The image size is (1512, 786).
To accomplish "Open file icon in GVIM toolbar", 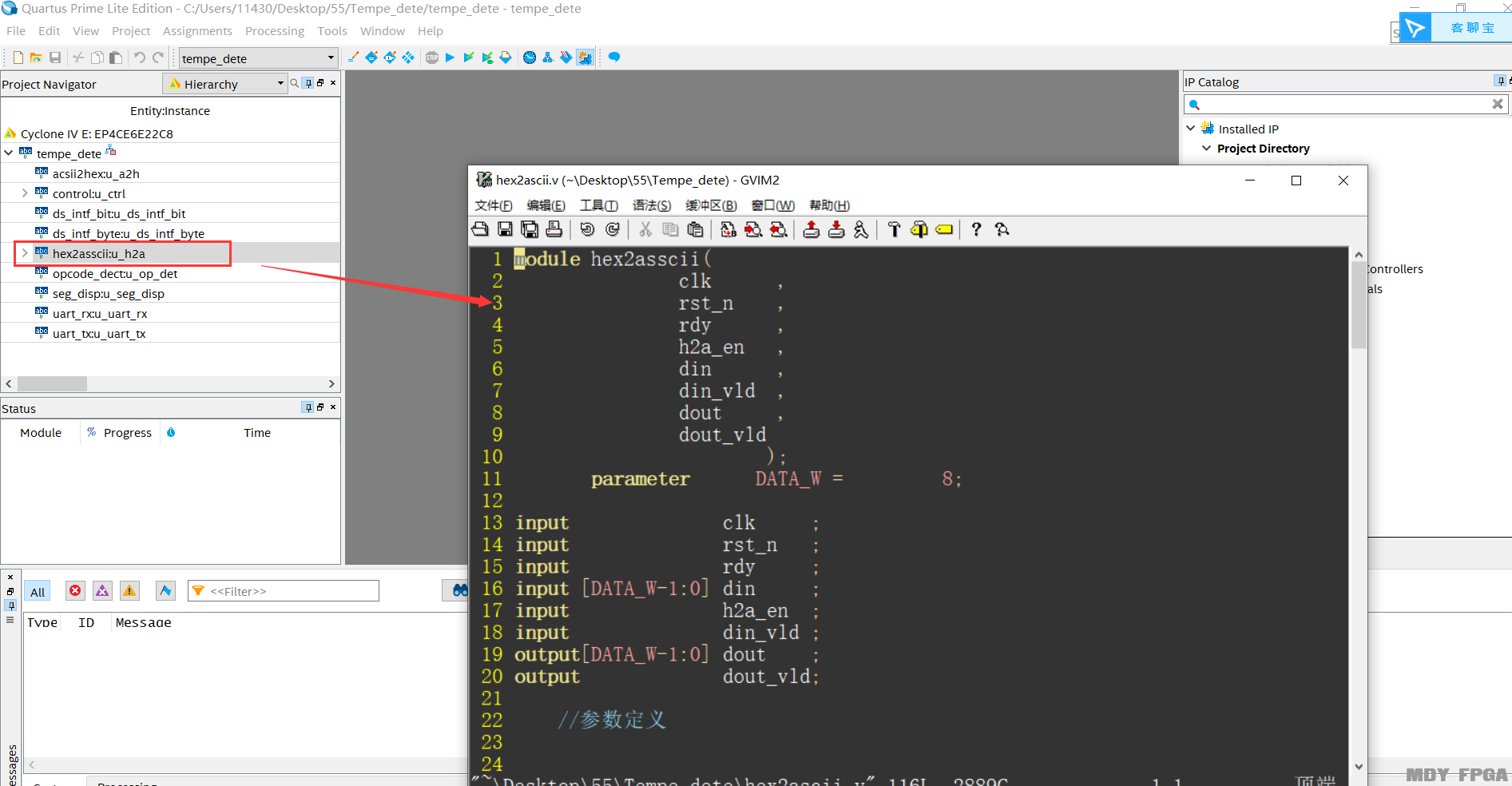I will (x=480, y=229).
